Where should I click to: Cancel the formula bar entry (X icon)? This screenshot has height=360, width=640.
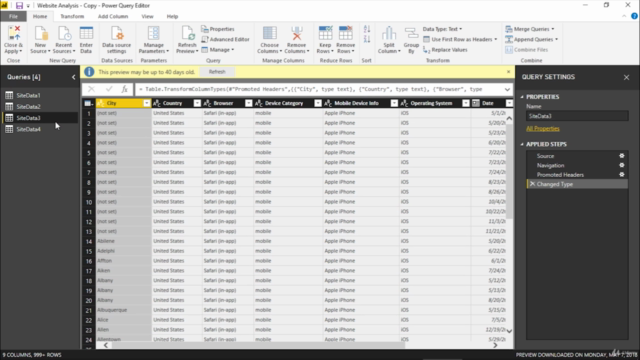91,89
